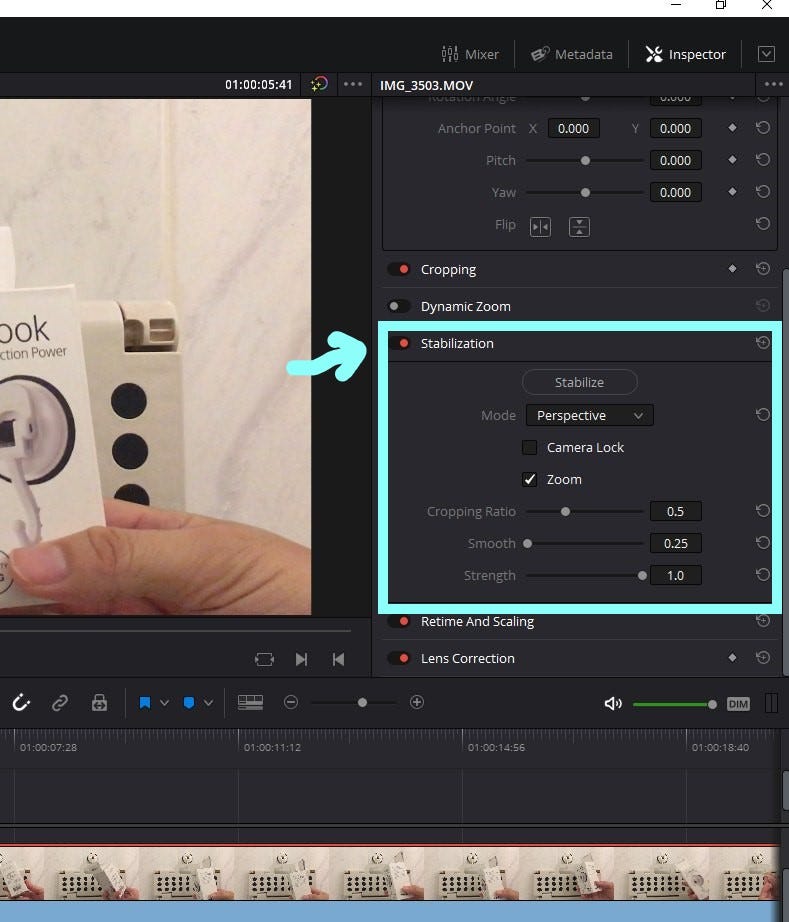Reset the Strength value

pyautogui.click(x=763, y=574)
